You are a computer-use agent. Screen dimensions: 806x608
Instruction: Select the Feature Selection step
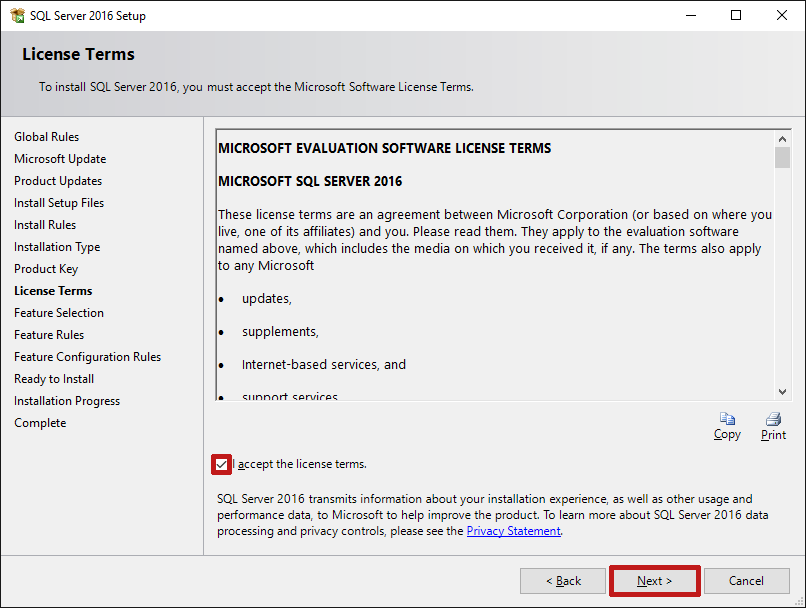coord(58,312)
